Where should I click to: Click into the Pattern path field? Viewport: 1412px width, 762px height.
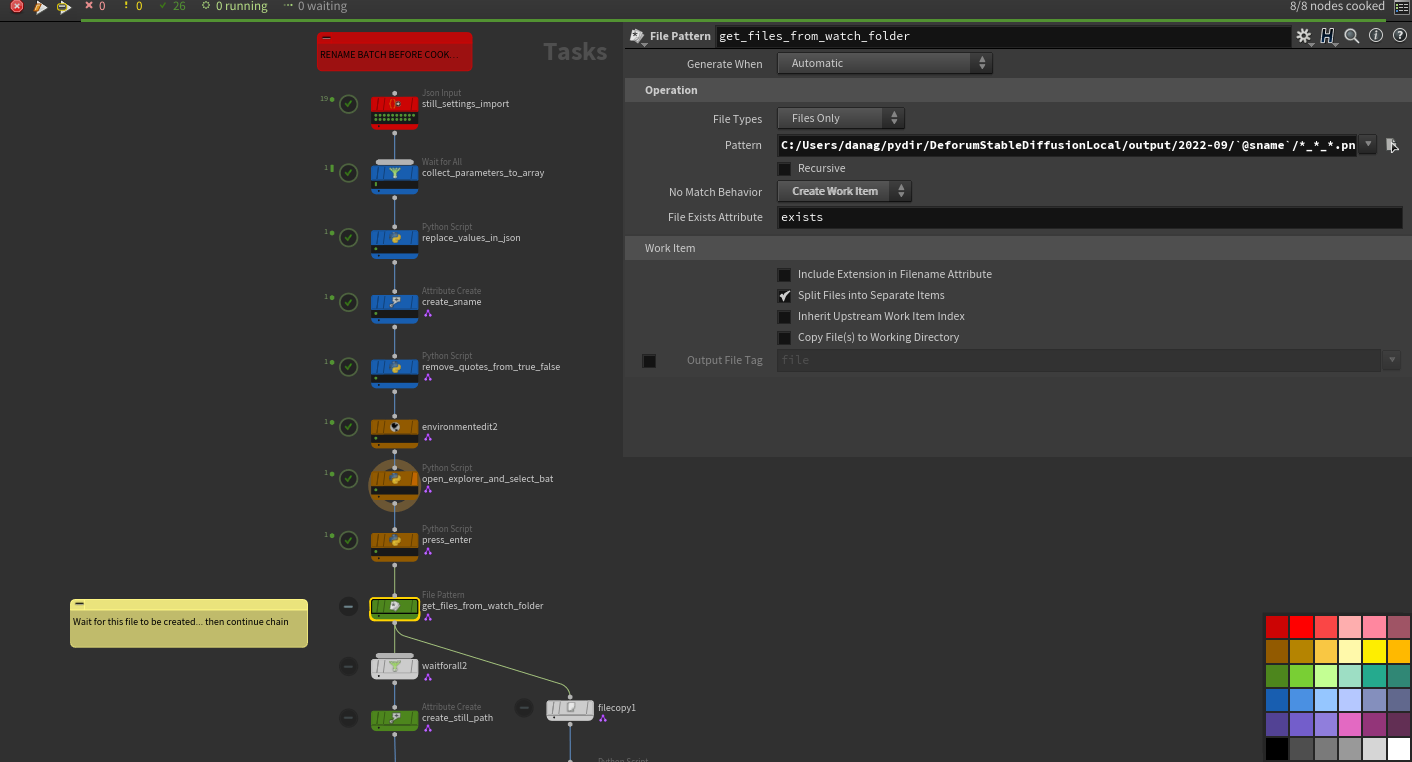click(x=1067, y=145)
